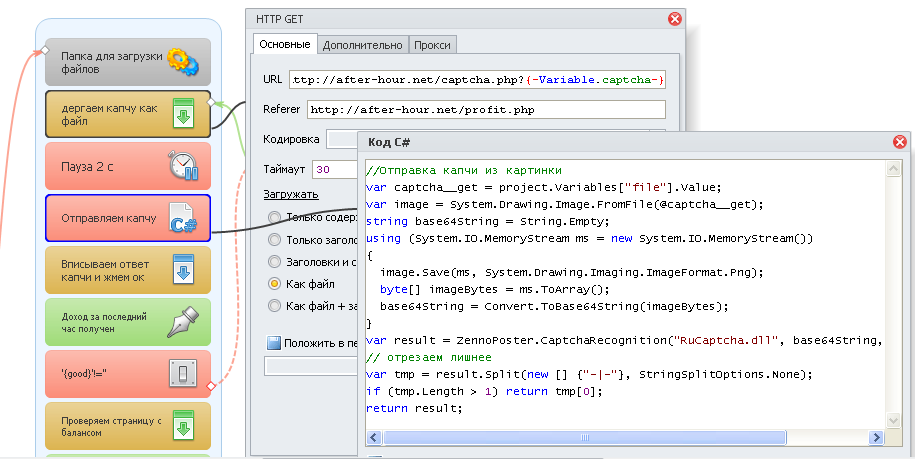Open the Основные tab
The width and height of the screenshot is (915, 459).
coord(285,44)
